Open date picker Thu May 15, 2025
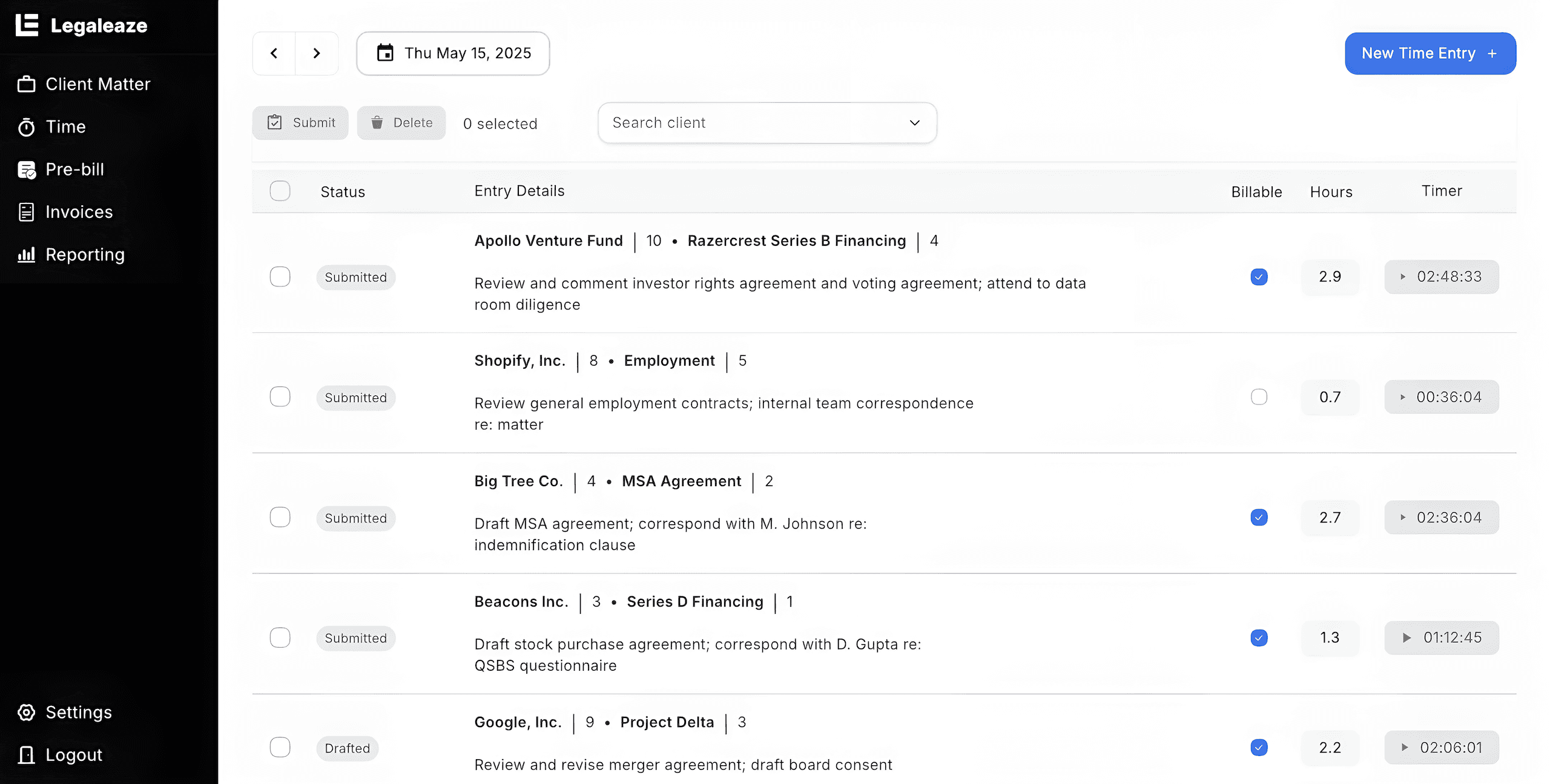 453,53
